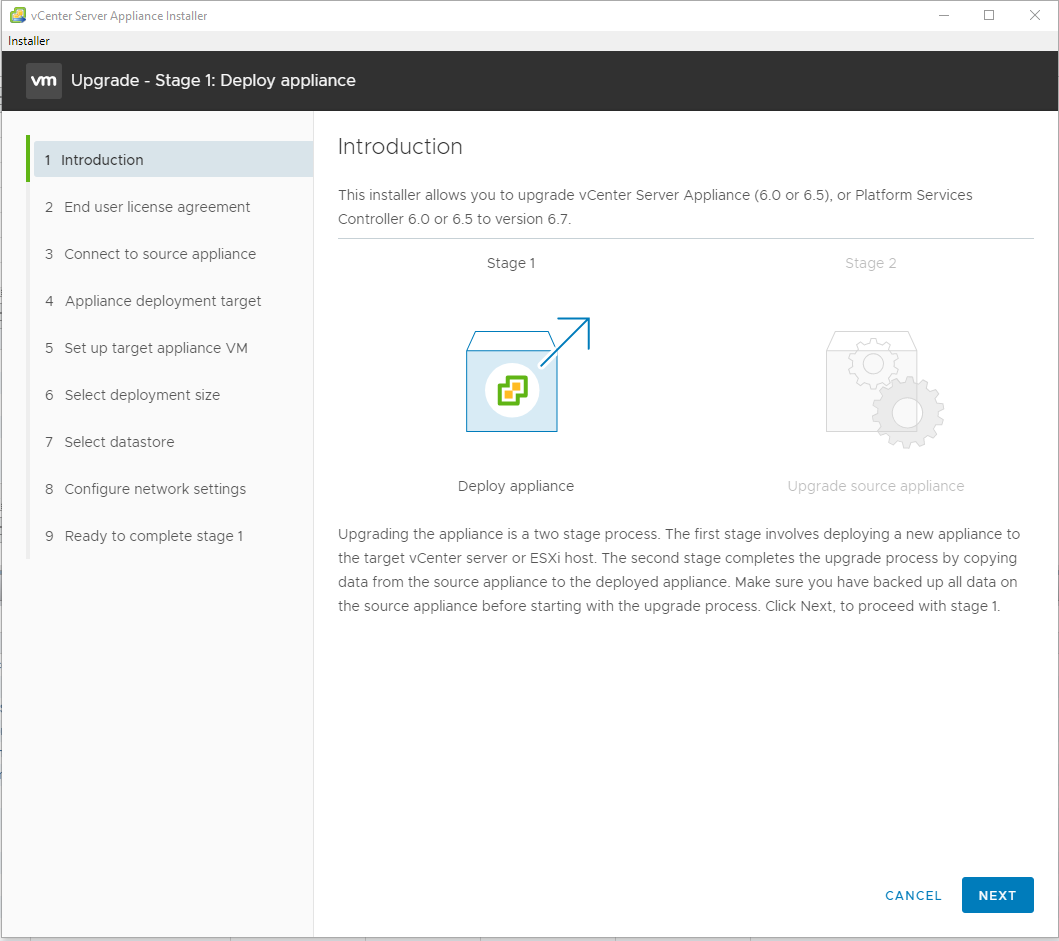Go to End user license agreement step
Image resolution: width=1059 pixels, height=941 pixels.
[x=157, y=207]
